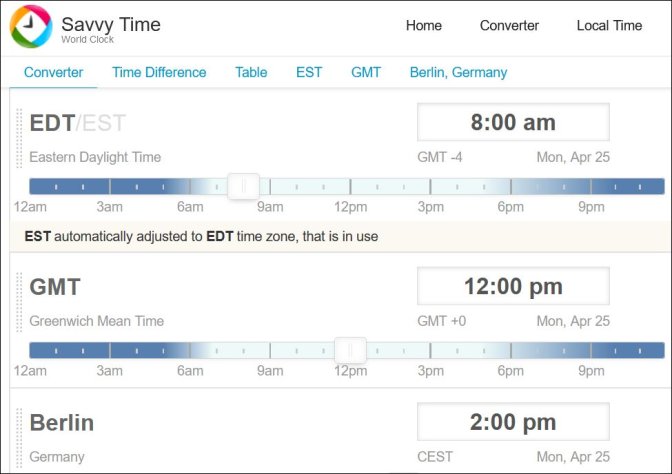
Task: Click the Savvy Time clock logo
Action: tap(31, 26)
